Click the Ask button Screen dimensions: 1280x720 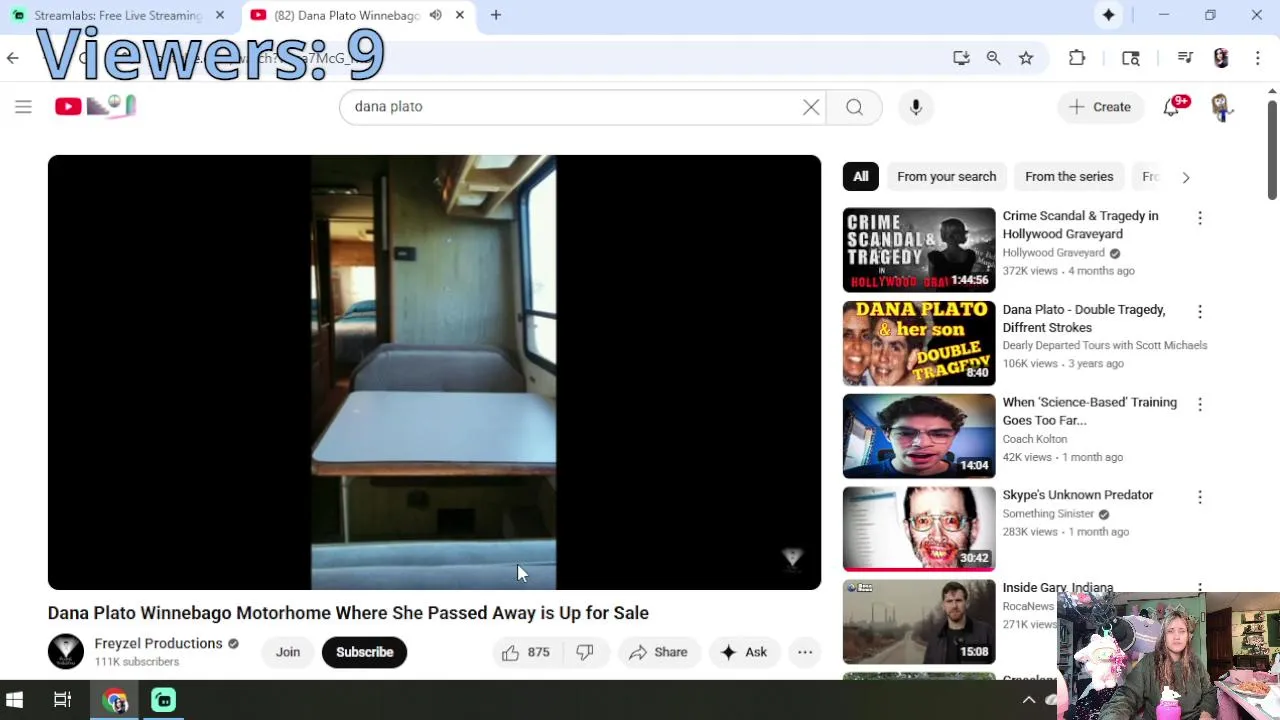[744, 652]
